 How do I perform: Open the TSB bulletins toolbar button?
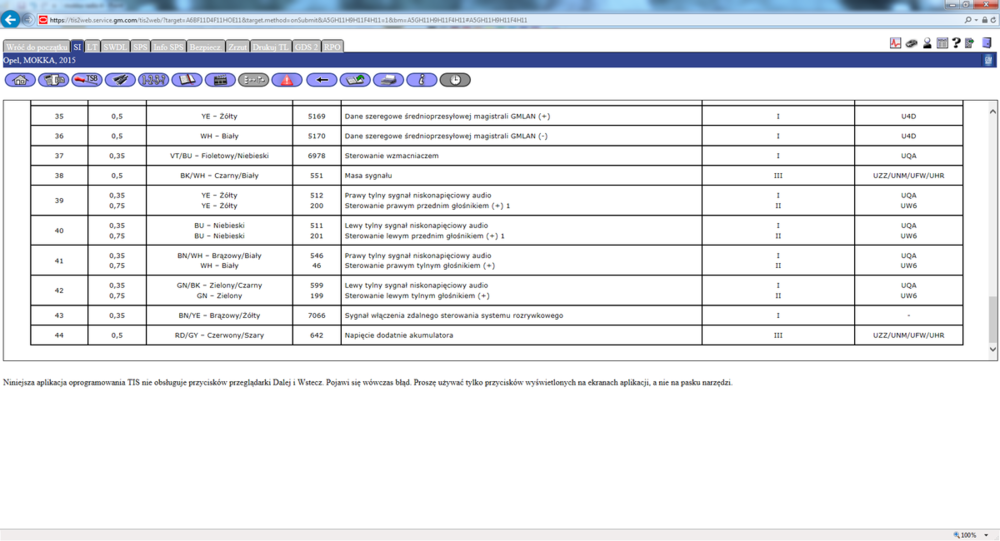click(x=87, y=80)
